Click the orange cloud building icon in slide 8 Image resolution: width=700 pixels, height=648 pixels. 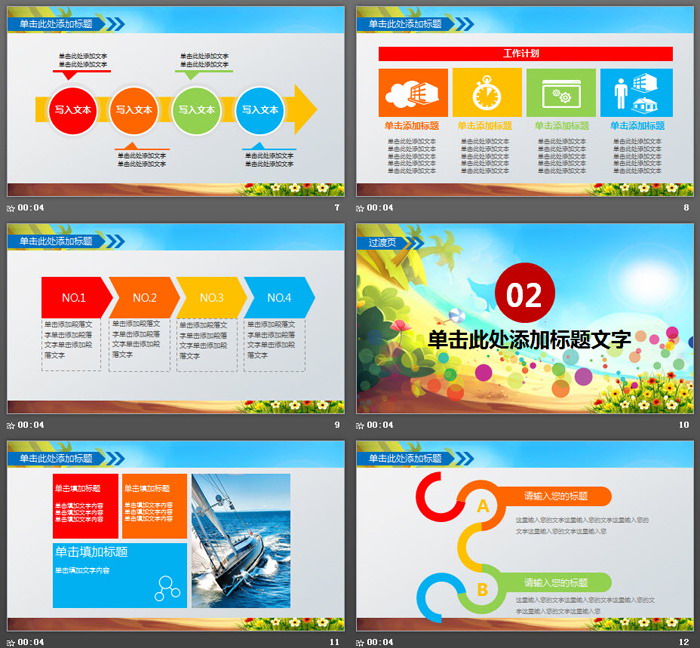tap(413, 93)
